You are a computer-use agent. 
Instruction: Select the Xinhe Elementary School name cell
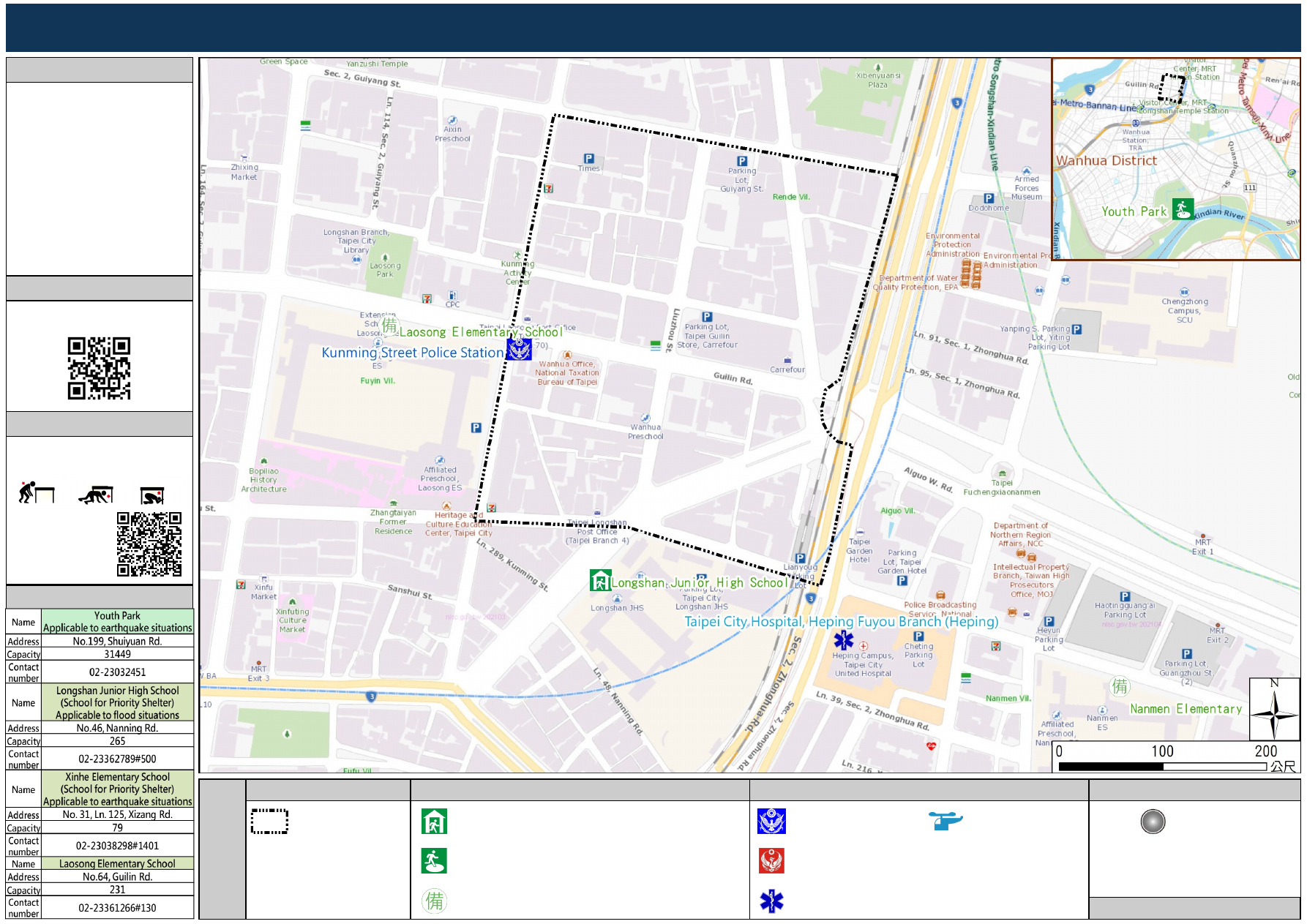117,789
